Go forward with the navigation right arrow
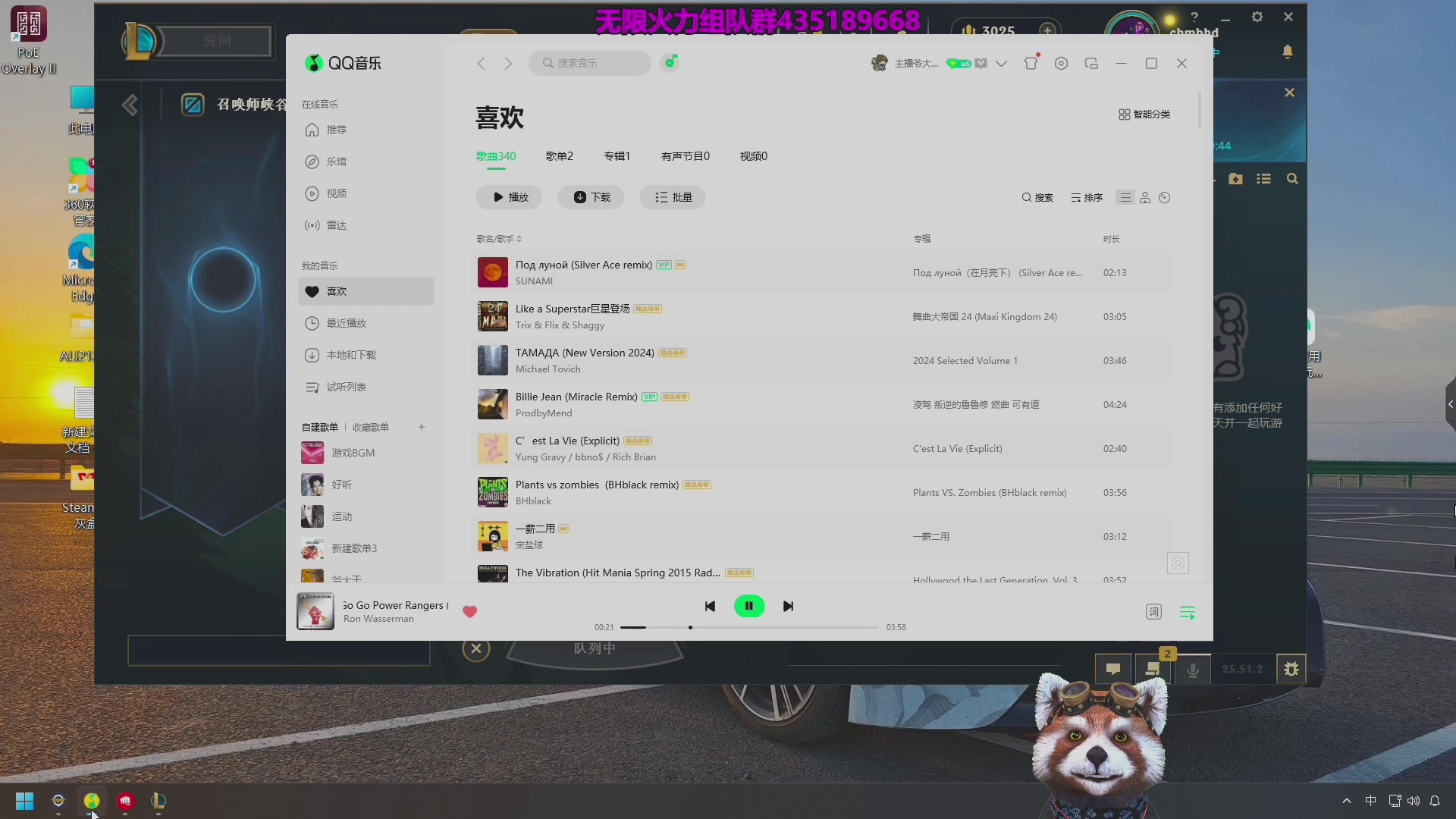The height and width of the screenshot is (819, 1456). (508, 63)
